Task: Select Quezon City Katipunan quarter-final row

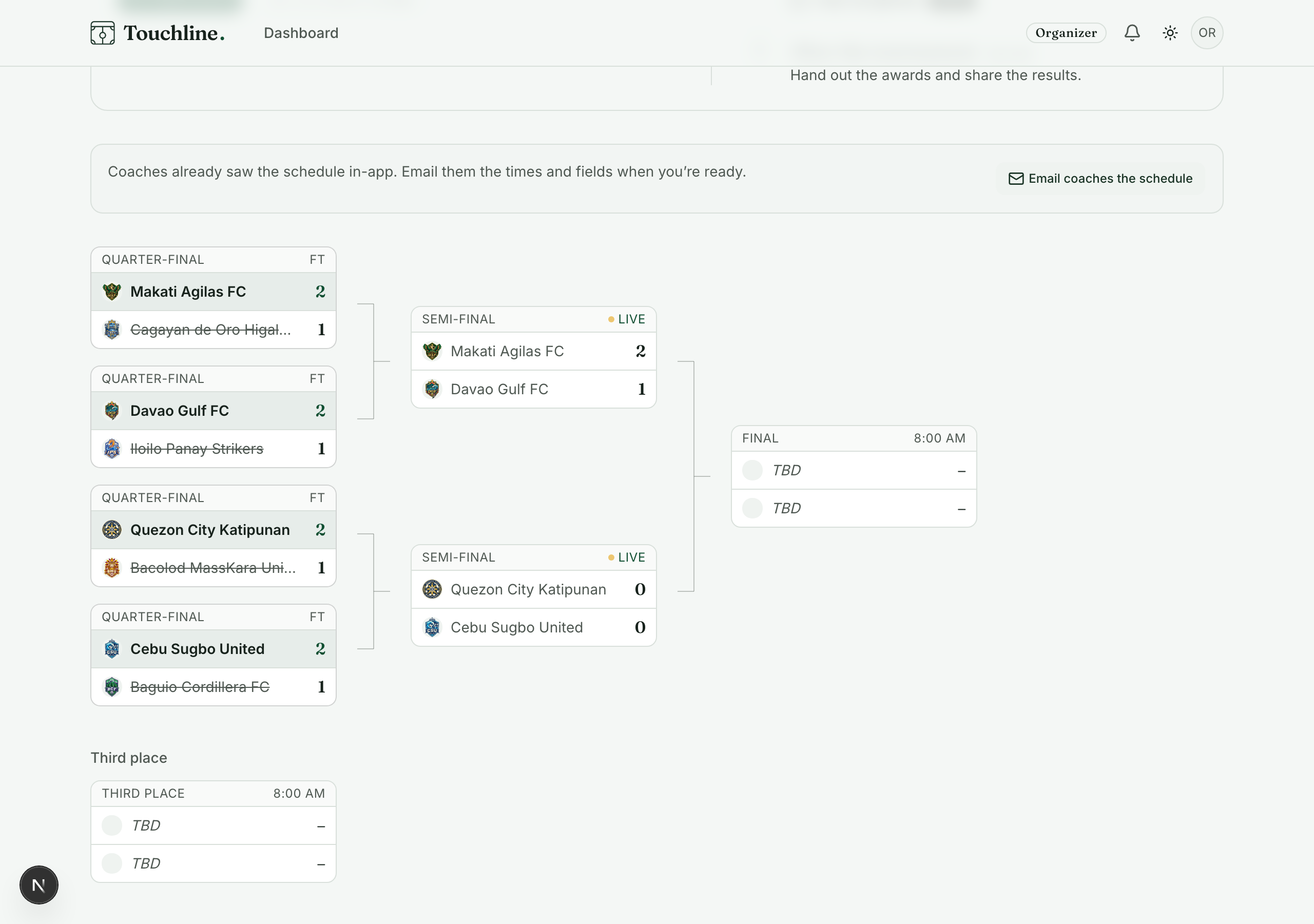Action: [214, 530]
